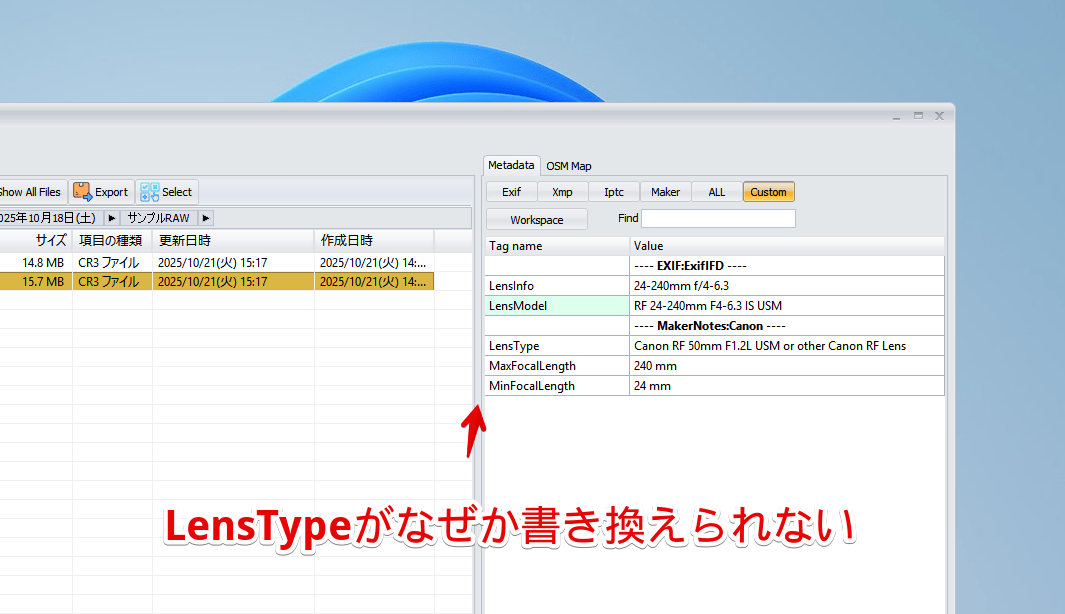
Task: Switch to the Metadata tab
Action: 511,165
